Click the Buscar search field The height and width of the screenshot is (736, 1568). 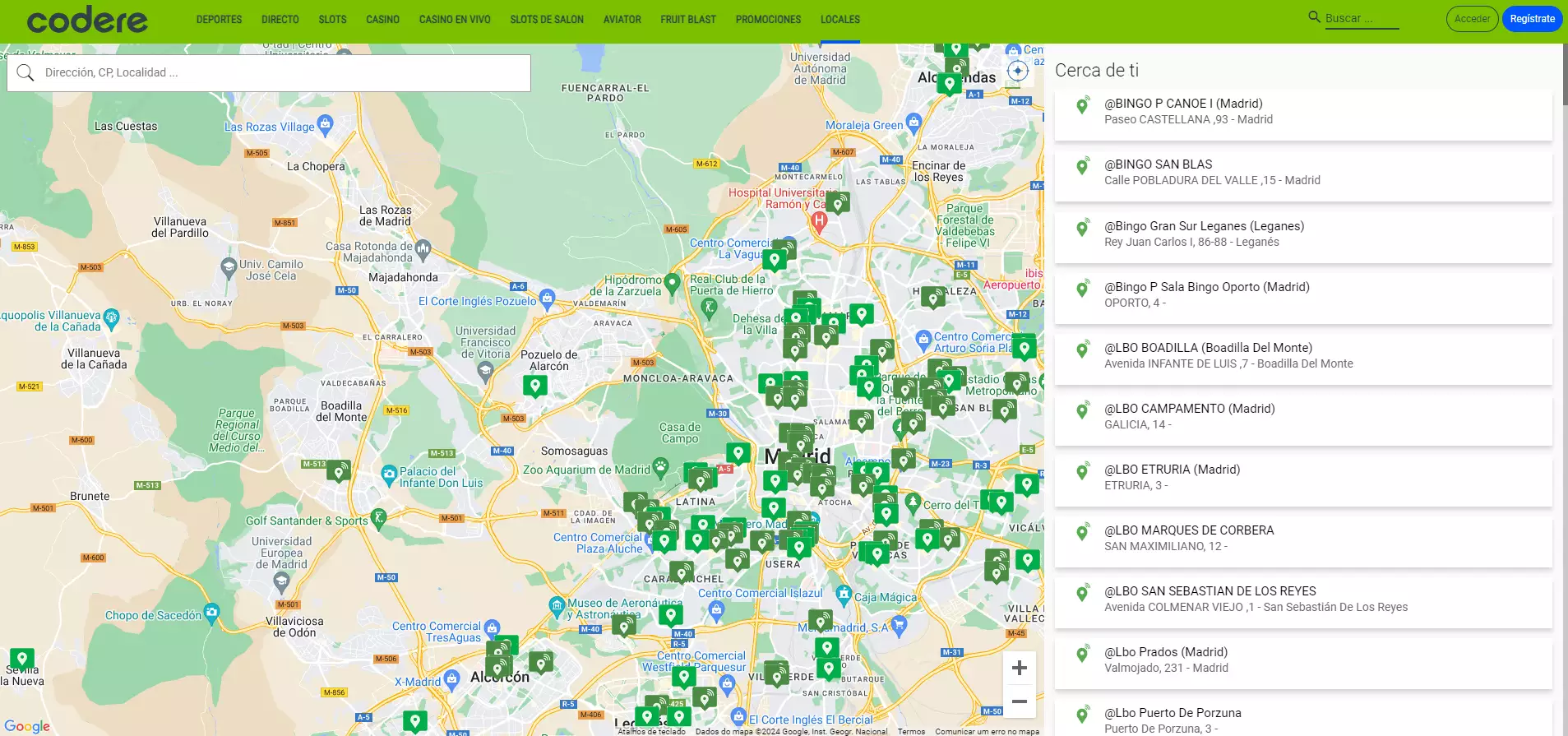1361,18
